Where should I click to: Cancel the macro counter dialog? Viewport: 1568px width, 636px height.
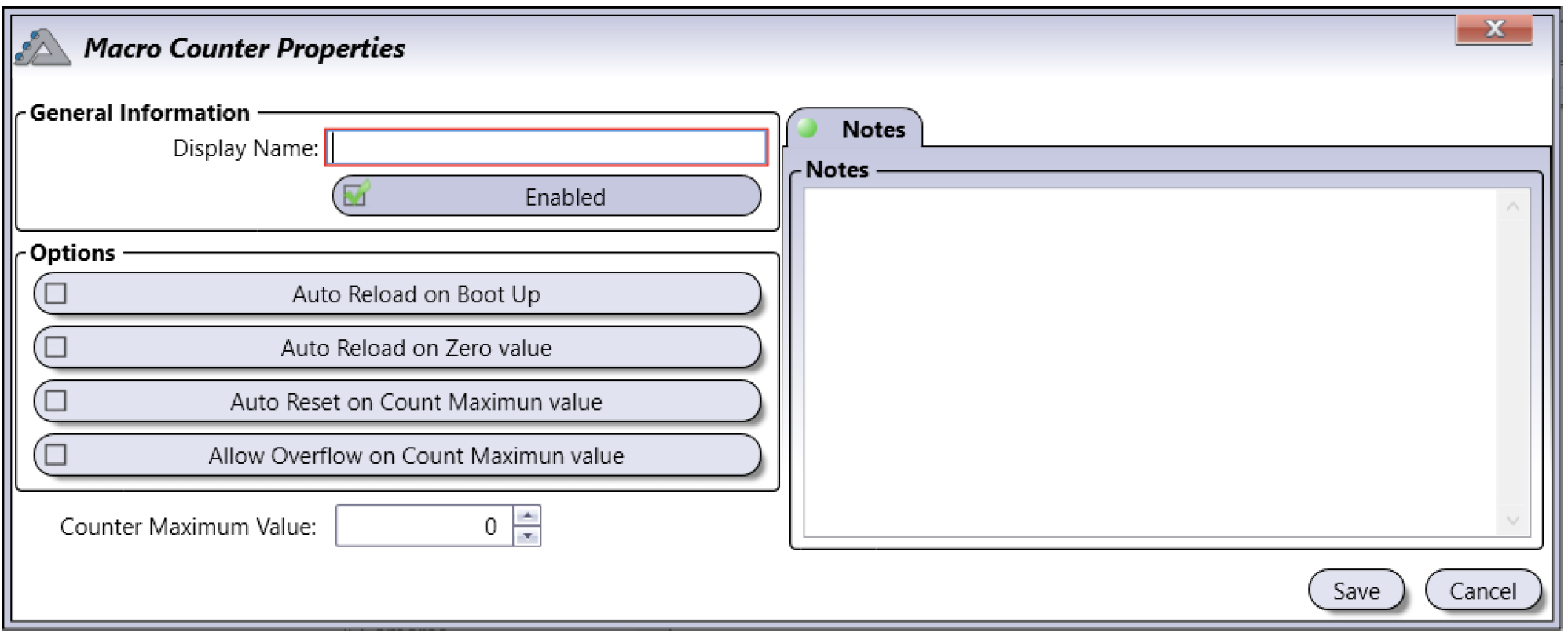click(x=1482, y=590)
